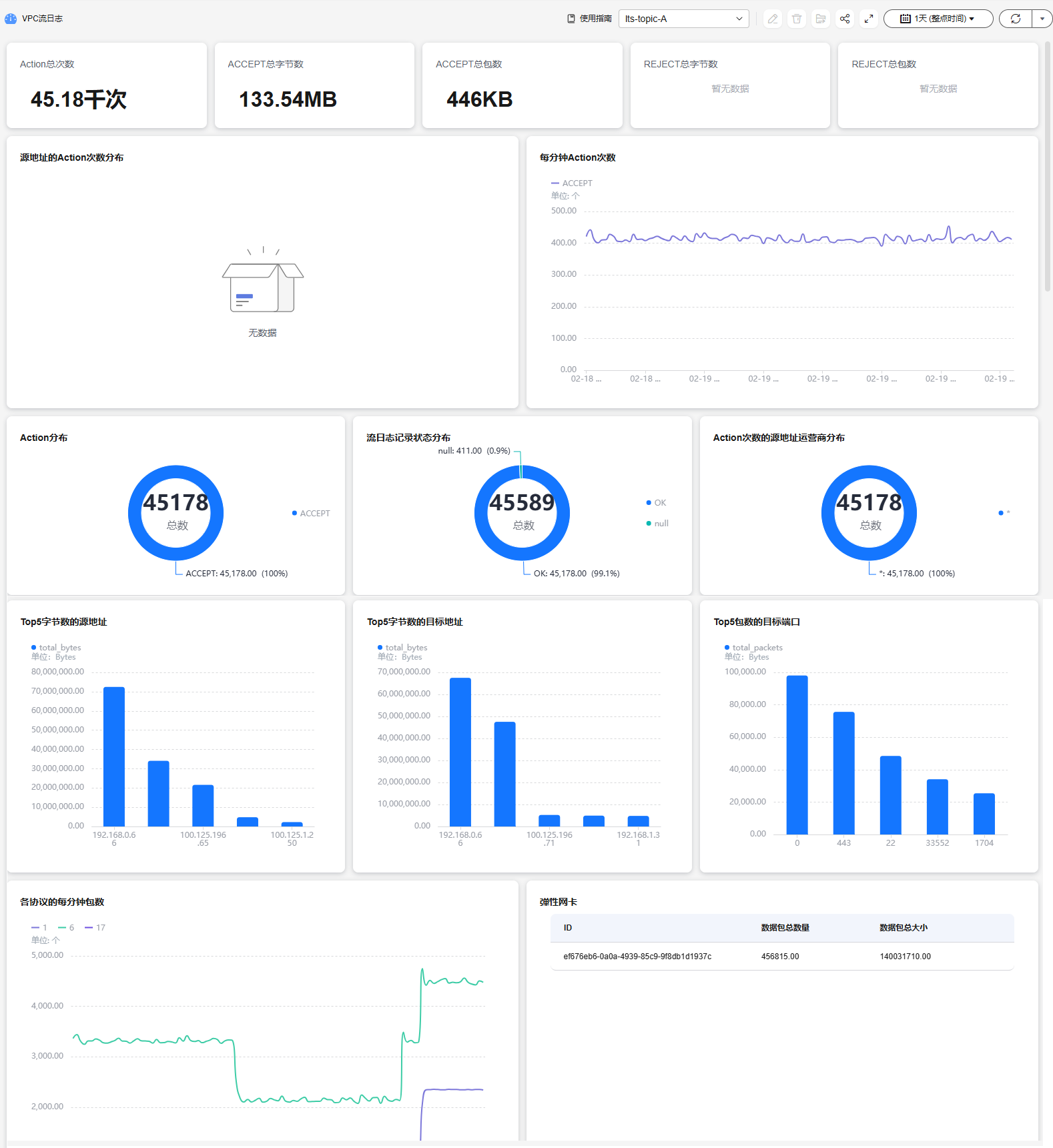Click the delete trash icon in toolbar
Image resolution: width=1053 pixels, height=1148 pixels.
click(x=797, y=19)
